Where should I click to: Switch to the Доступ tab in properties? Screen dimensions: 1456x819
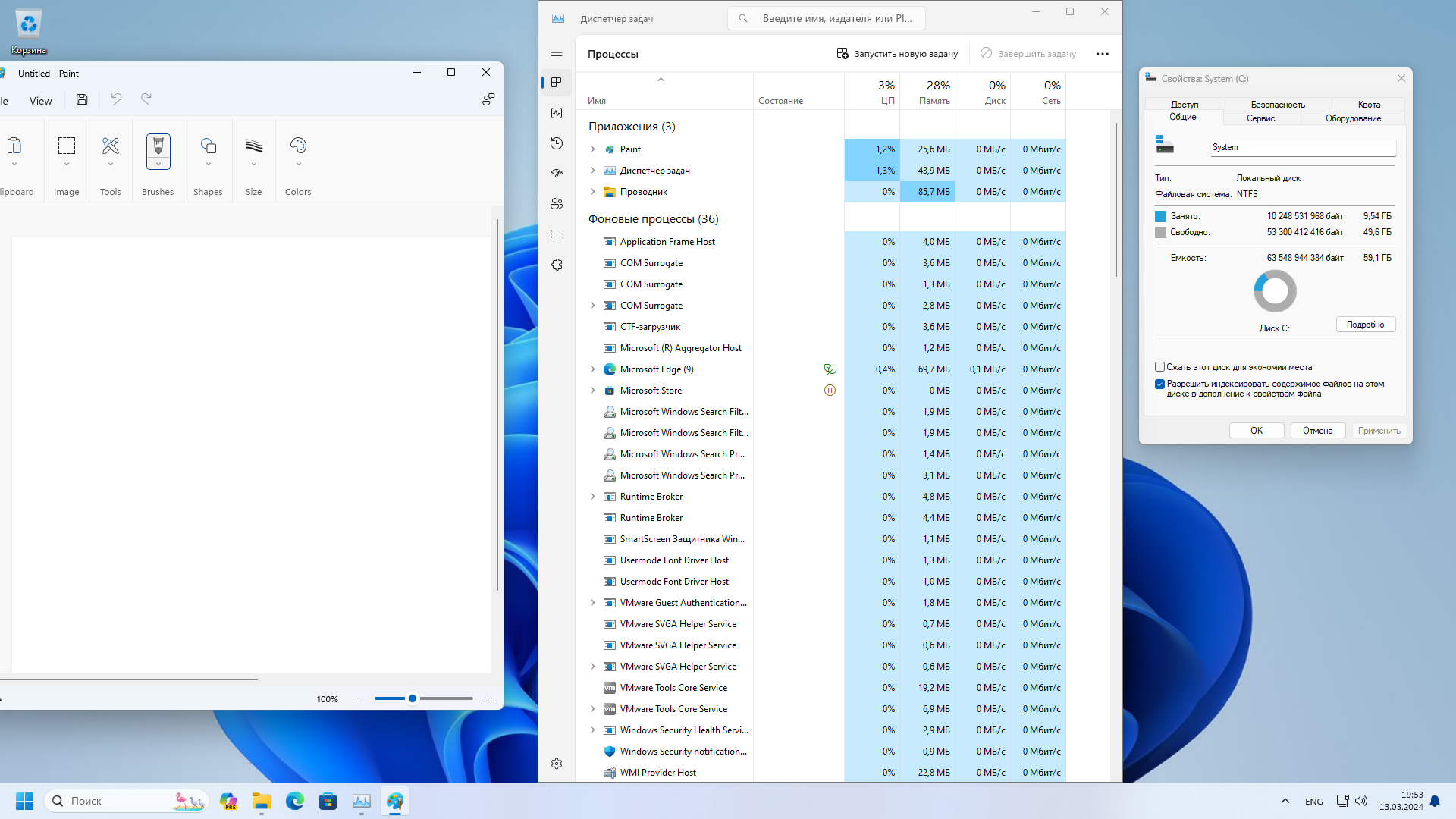(x=1185, y=105)
